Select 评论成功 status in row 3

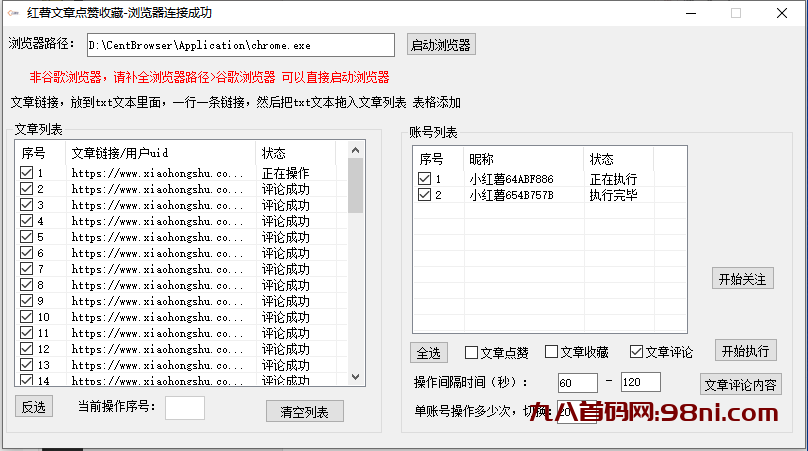pyautogui.click(x=285, y=205)
